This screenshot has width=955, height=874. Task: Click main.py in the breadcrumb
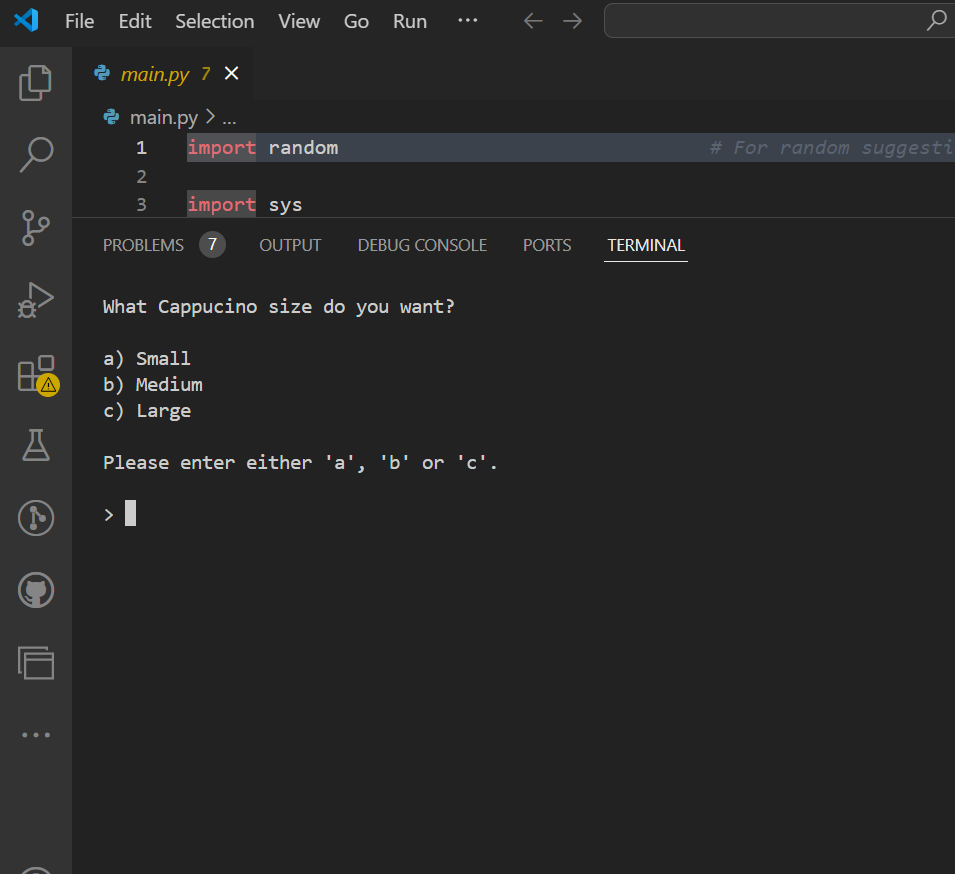(163, 117)
